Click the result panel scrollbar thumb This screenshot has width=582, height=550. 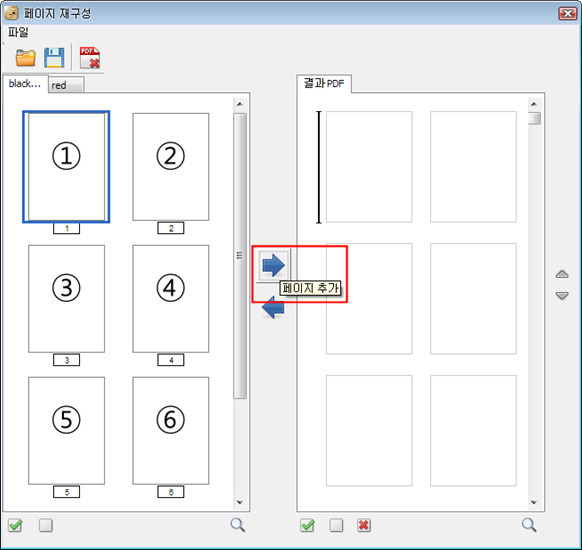point(534,118)
